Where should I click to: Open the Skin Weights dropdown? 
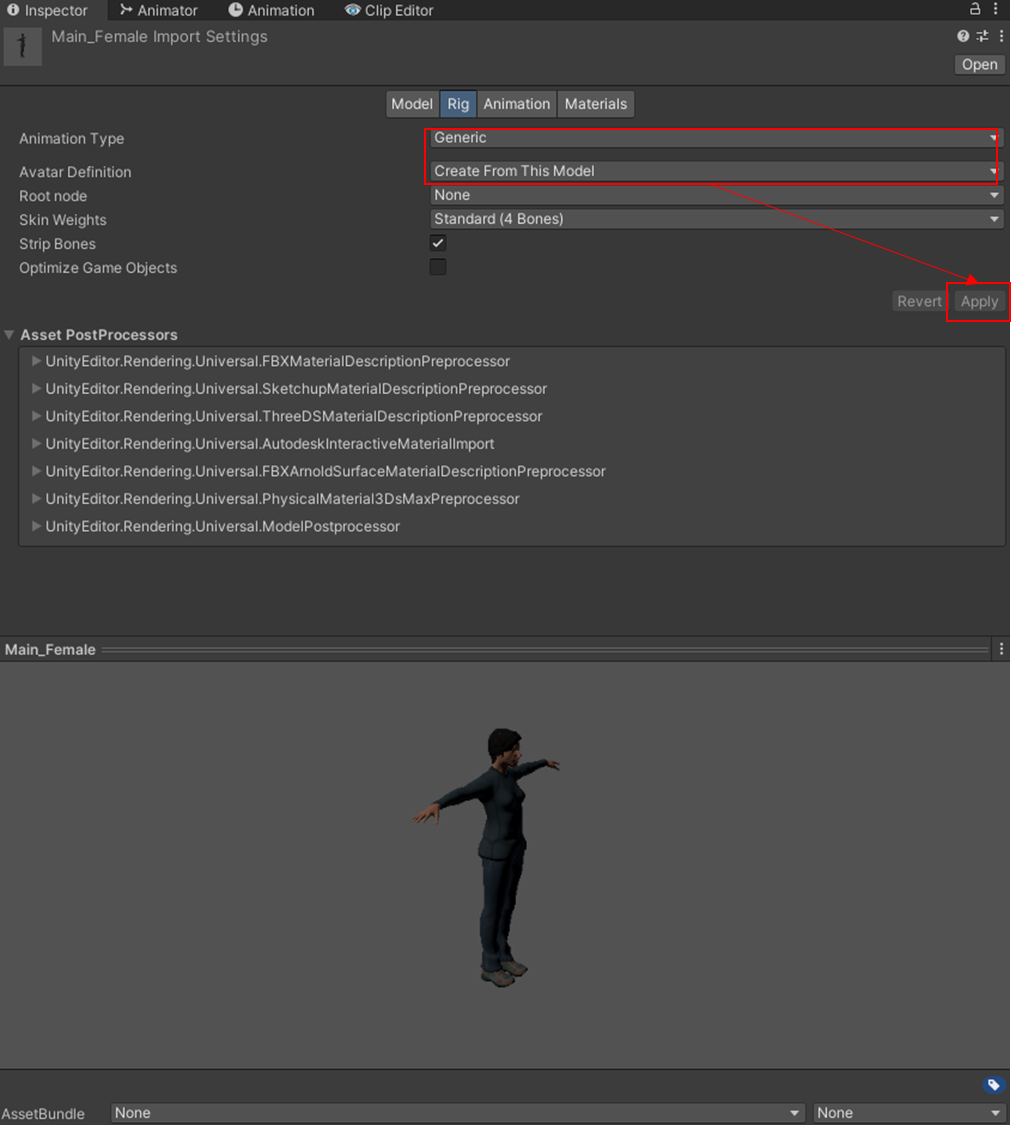click(x=716, y=219)
